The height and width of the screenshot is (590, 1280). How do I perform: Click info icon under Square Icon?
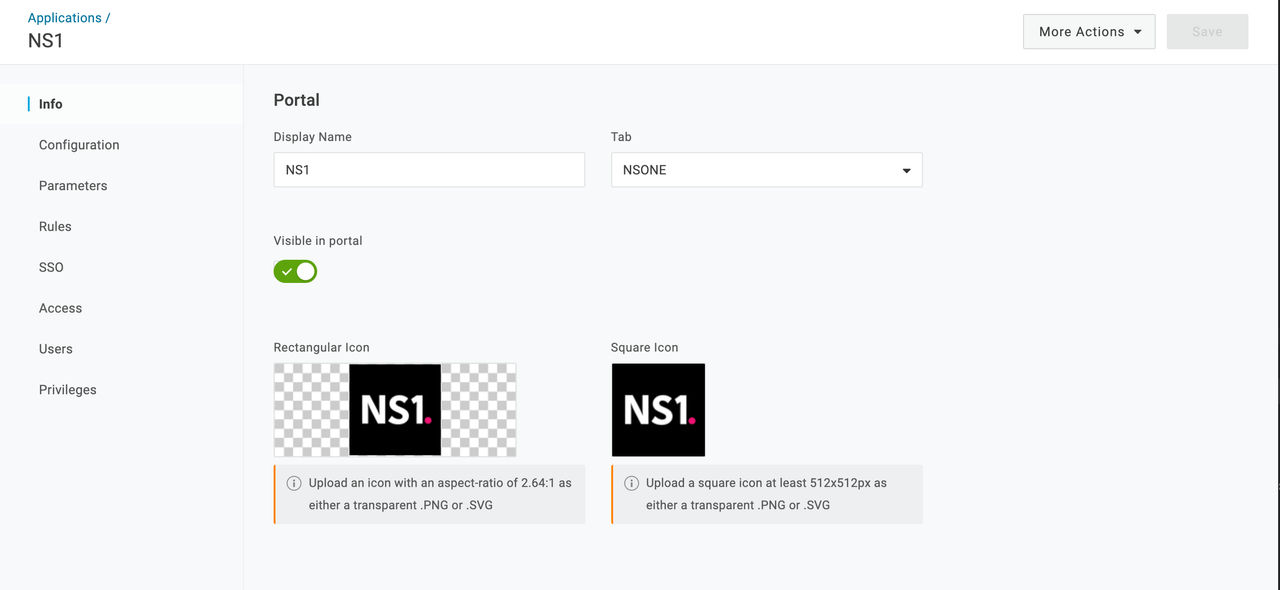coord(631,483)
